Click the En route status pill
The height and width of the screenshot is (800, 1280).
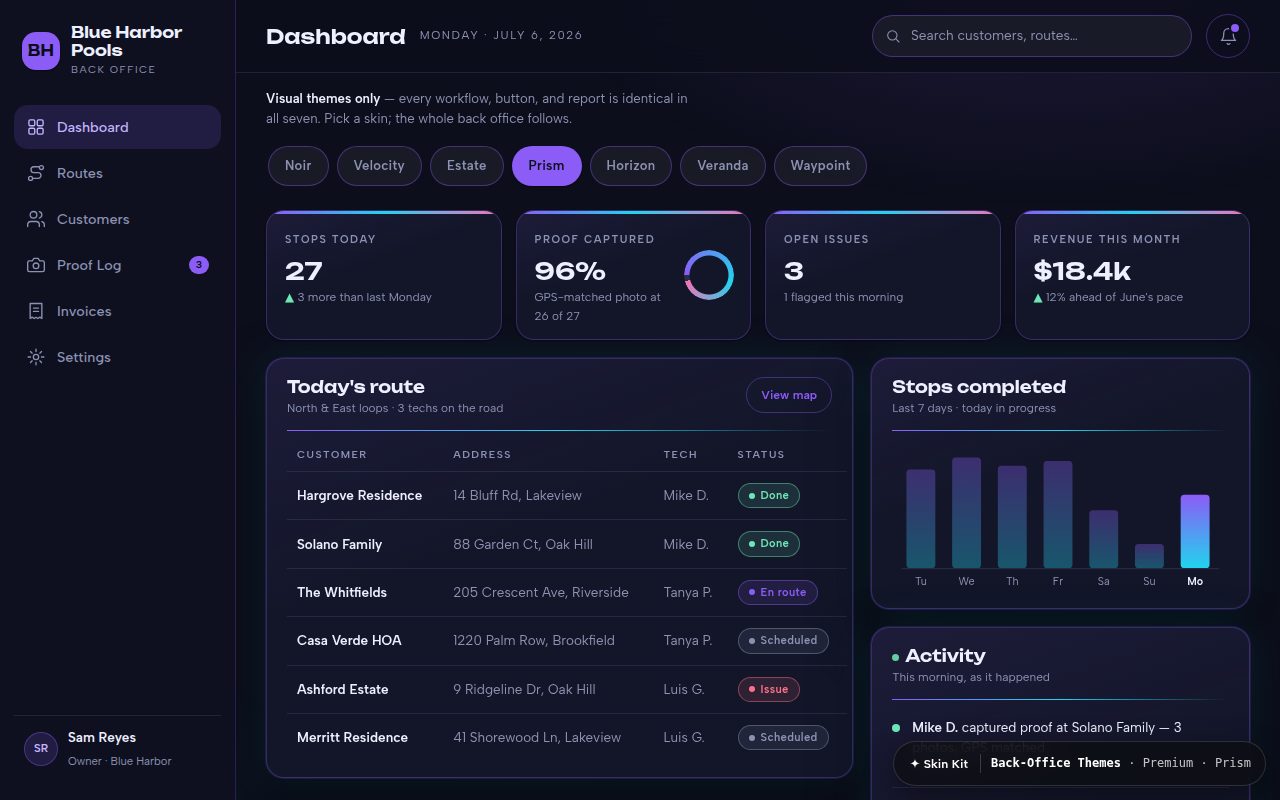[x=777, y=592]
